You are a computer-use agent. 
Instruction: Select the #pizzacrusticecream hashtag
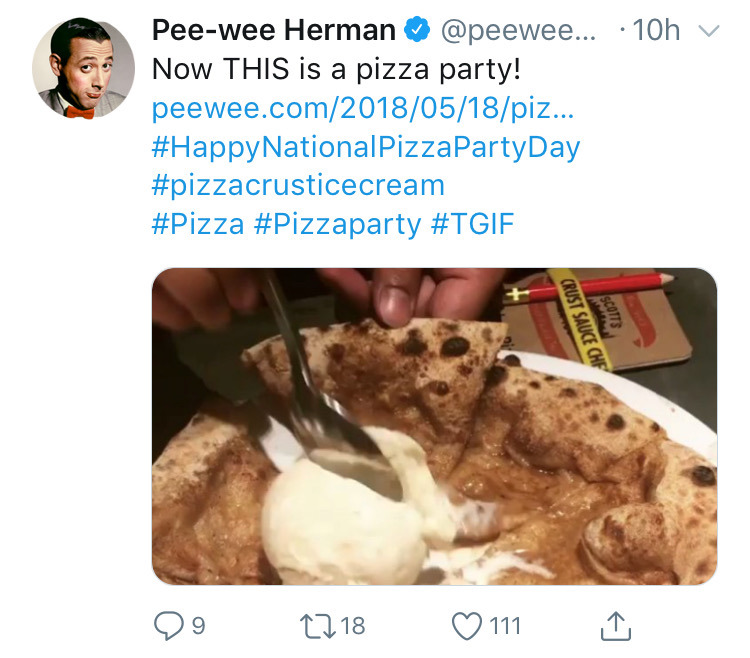[298, 185]
